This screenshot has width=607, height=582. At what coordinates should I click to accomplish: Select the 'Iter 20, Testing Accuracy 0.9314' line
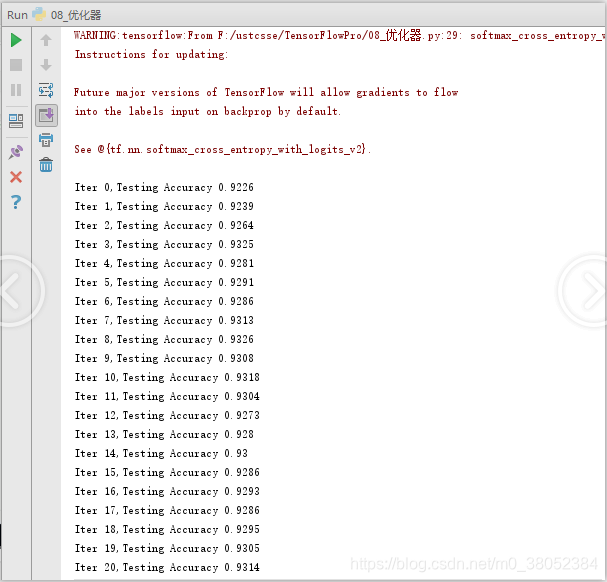click(x=167, y=567)
